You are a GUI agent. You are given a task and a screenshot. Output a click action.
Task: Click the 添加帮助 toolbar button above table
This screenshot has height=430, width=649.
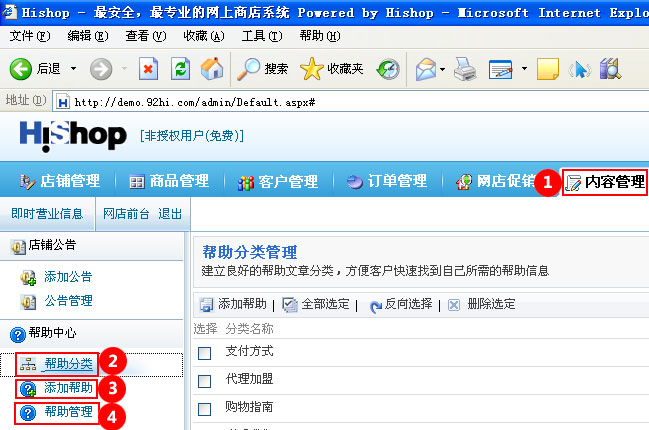(x=233, y=305)
